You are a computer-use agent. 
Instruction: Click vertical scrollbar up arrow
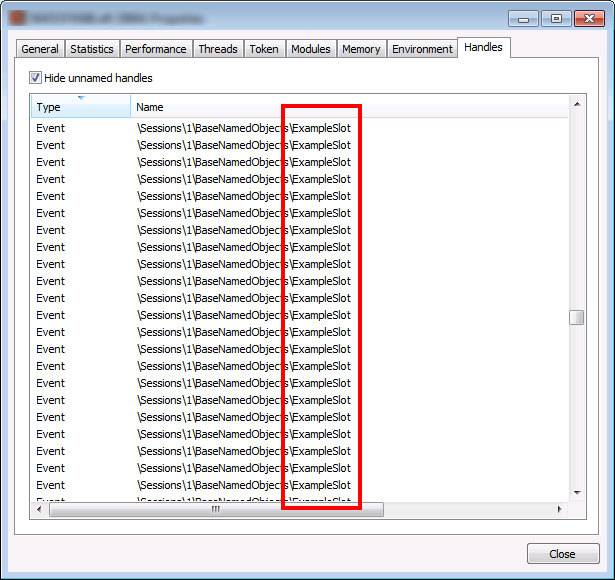point(576,104)
